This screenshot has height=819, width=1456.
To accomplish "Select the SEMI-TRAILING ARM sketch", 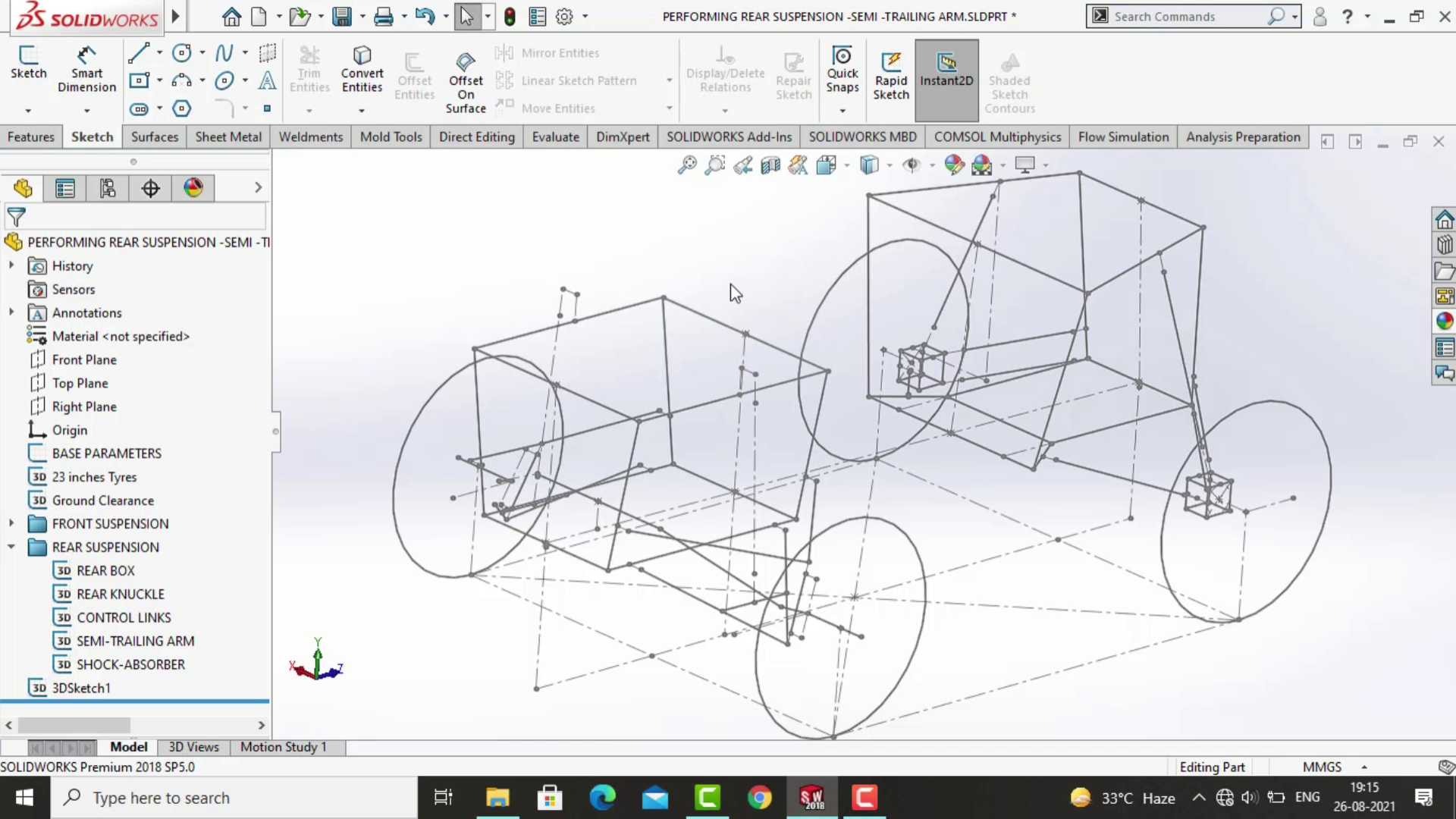I will [135, 641].
